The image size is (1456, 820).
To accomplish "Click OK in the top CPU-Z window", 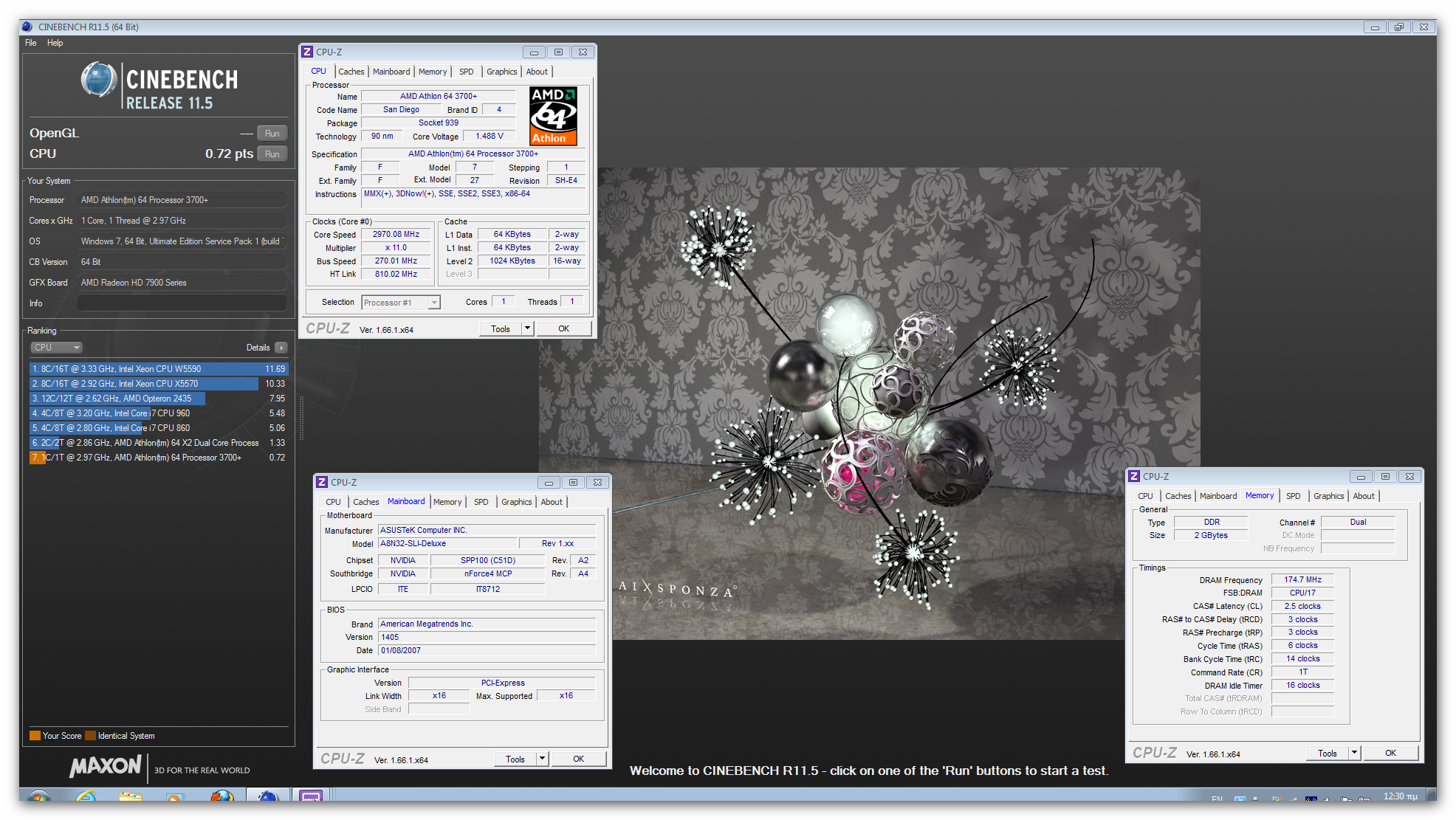I will pos(563,329).
